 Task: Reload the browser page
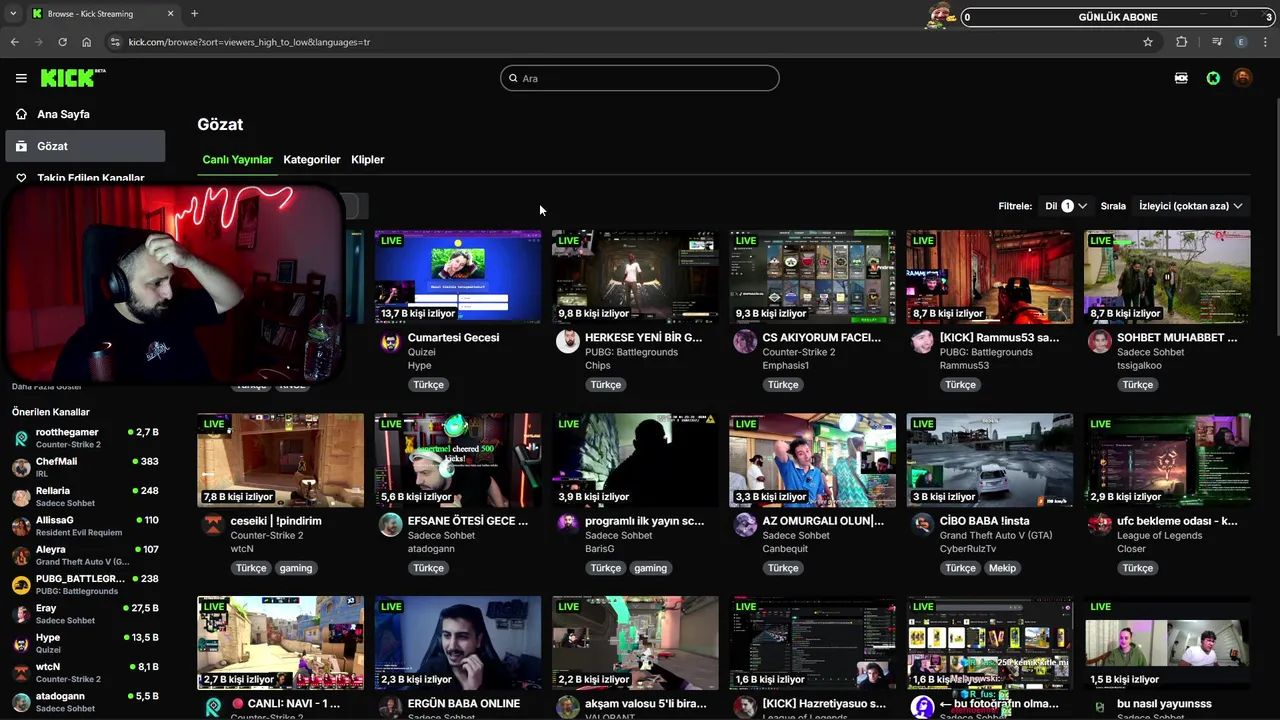tap(62, 42)
